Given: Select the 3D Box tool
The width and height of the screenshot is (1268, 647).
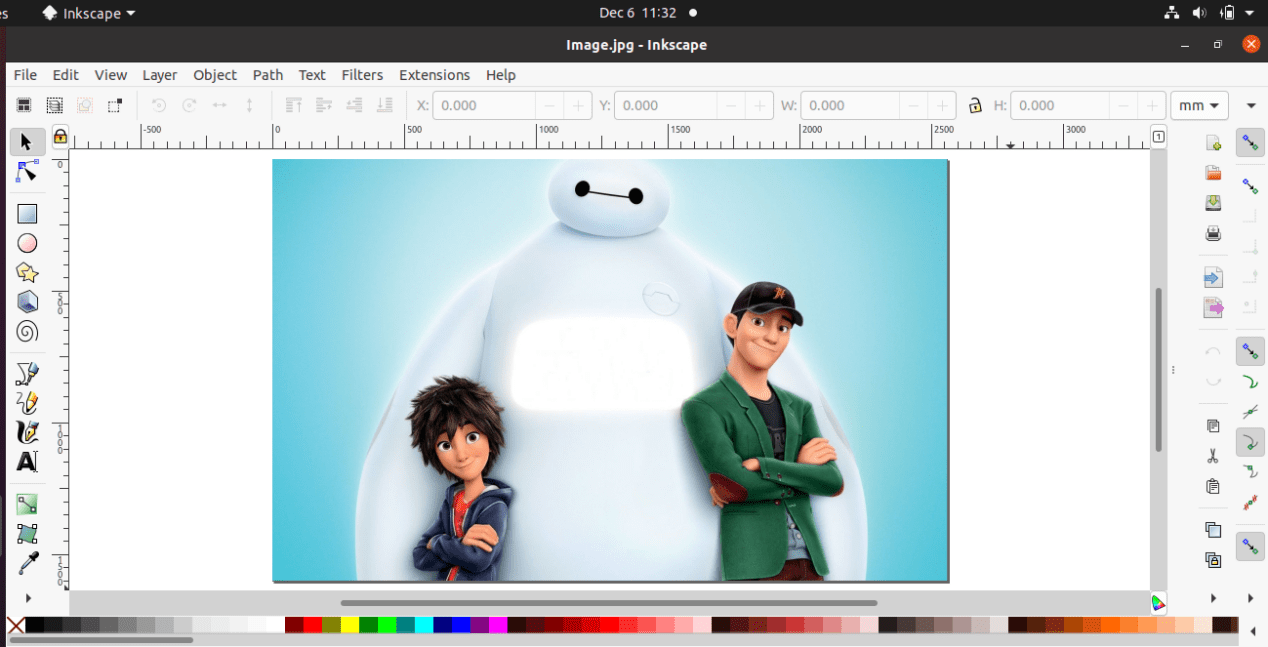Looking at the screenshot, I should click(27, 302).
